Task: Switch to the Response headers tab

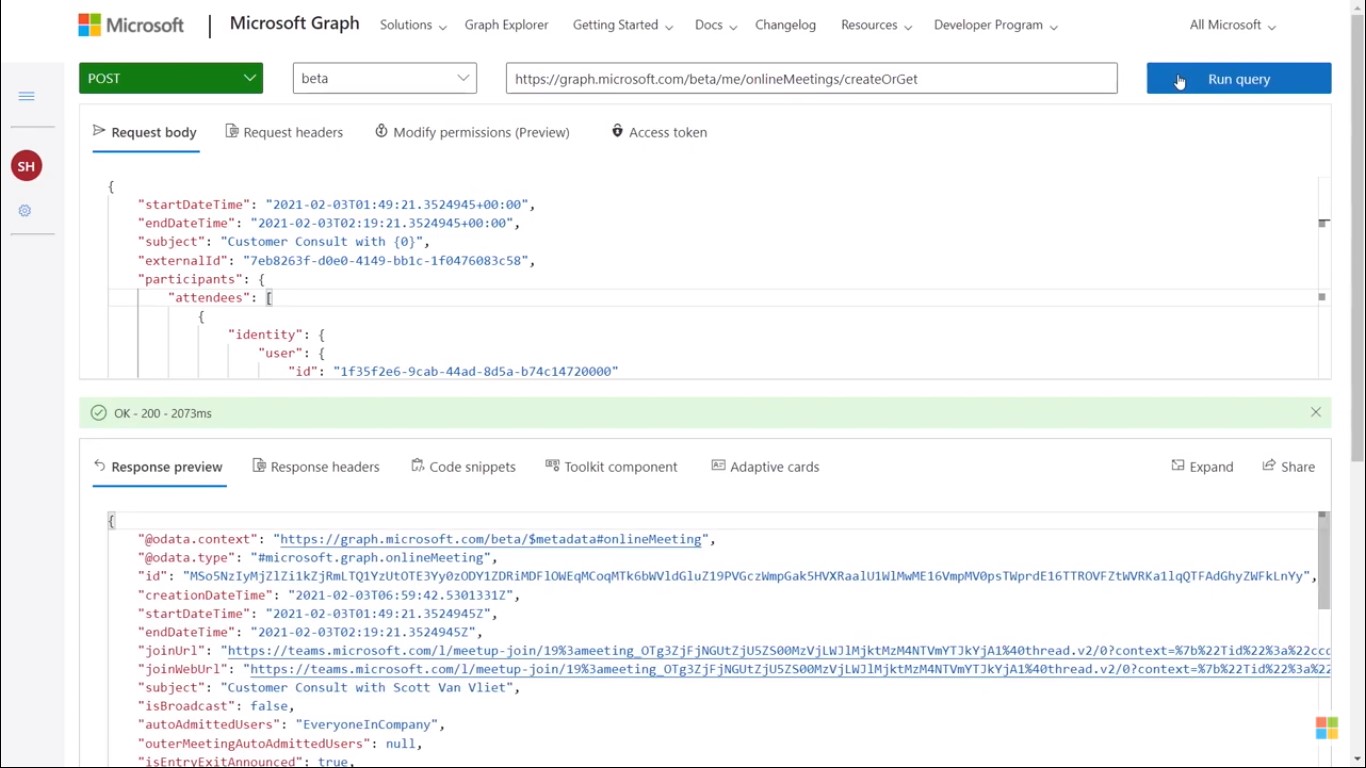Action: tap(316, 467)
